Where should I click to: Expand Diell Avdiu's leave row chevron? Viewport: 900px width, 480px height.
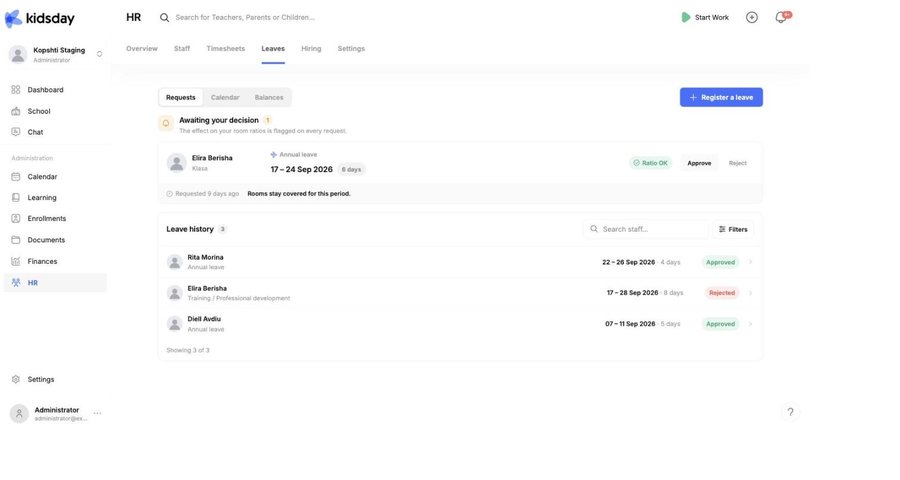[751, 324]
